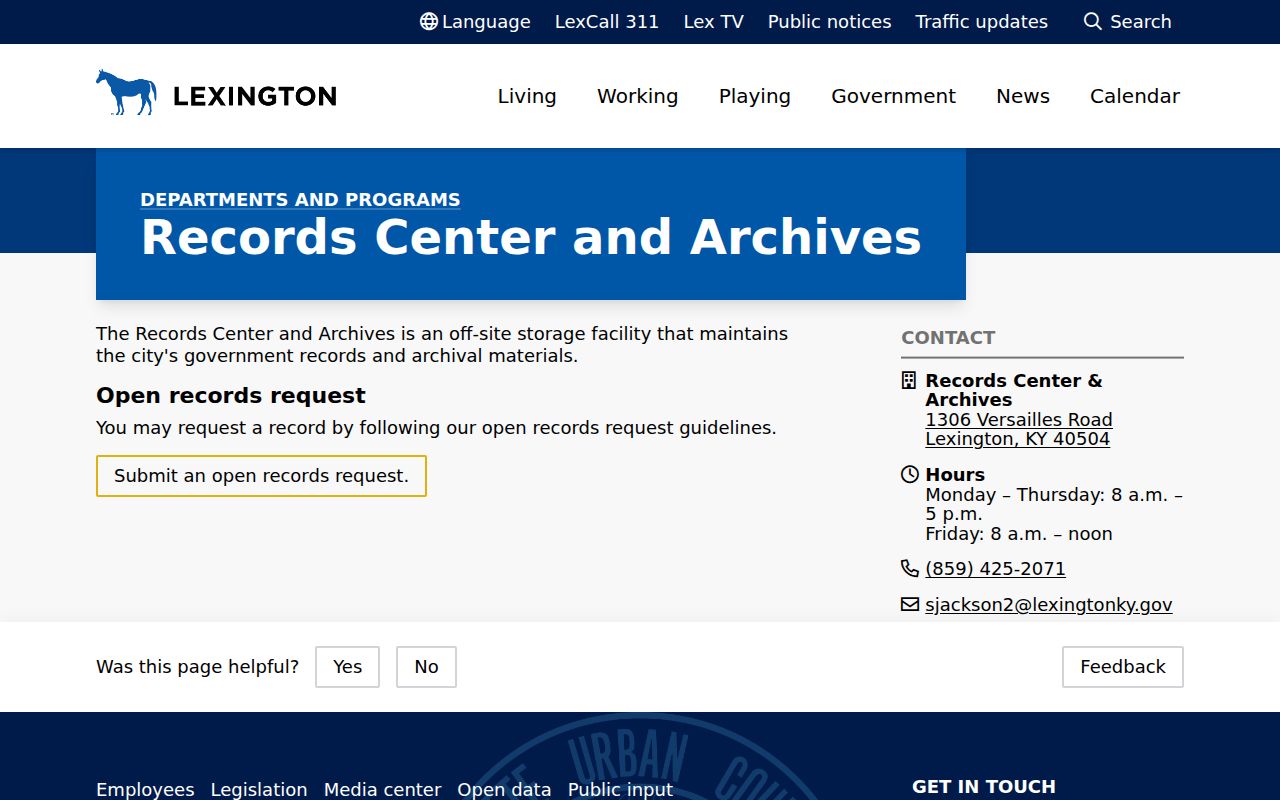
Task: Go to Public notices
Action: (x=829, y=22)
